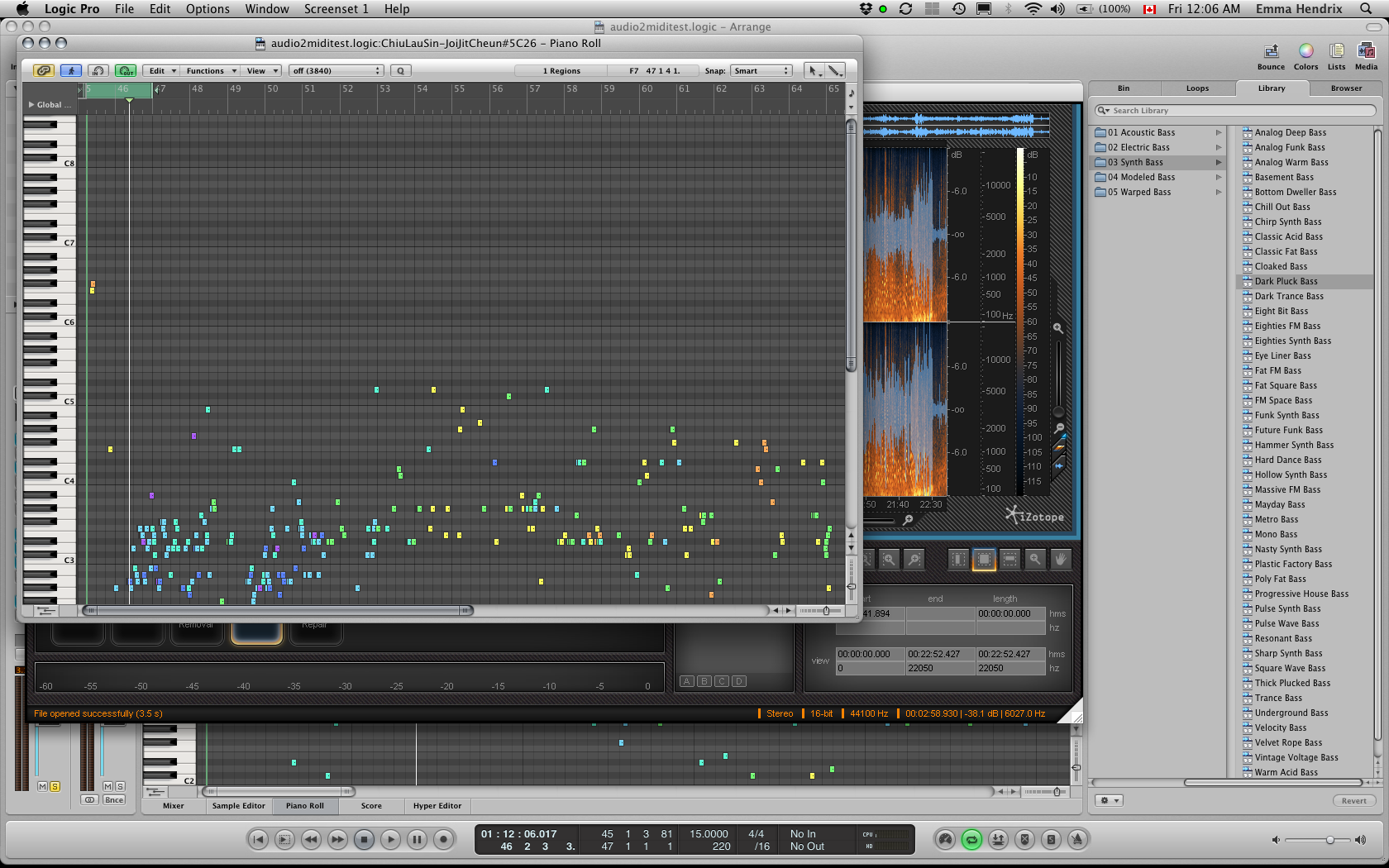Adjust the iZotope vertical zoom slider knob

pyautogui.click(x=1058, y=412)
